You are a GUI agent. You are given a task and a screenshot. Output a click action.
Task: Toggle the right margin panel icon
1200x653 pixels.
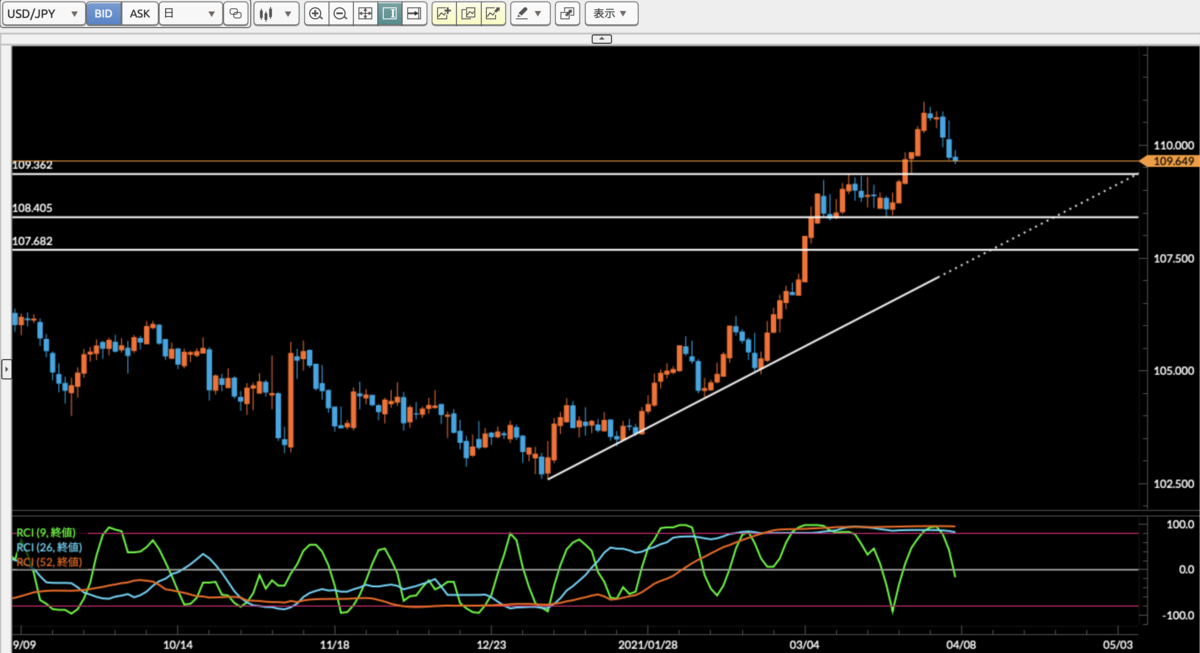click(389, 14)
